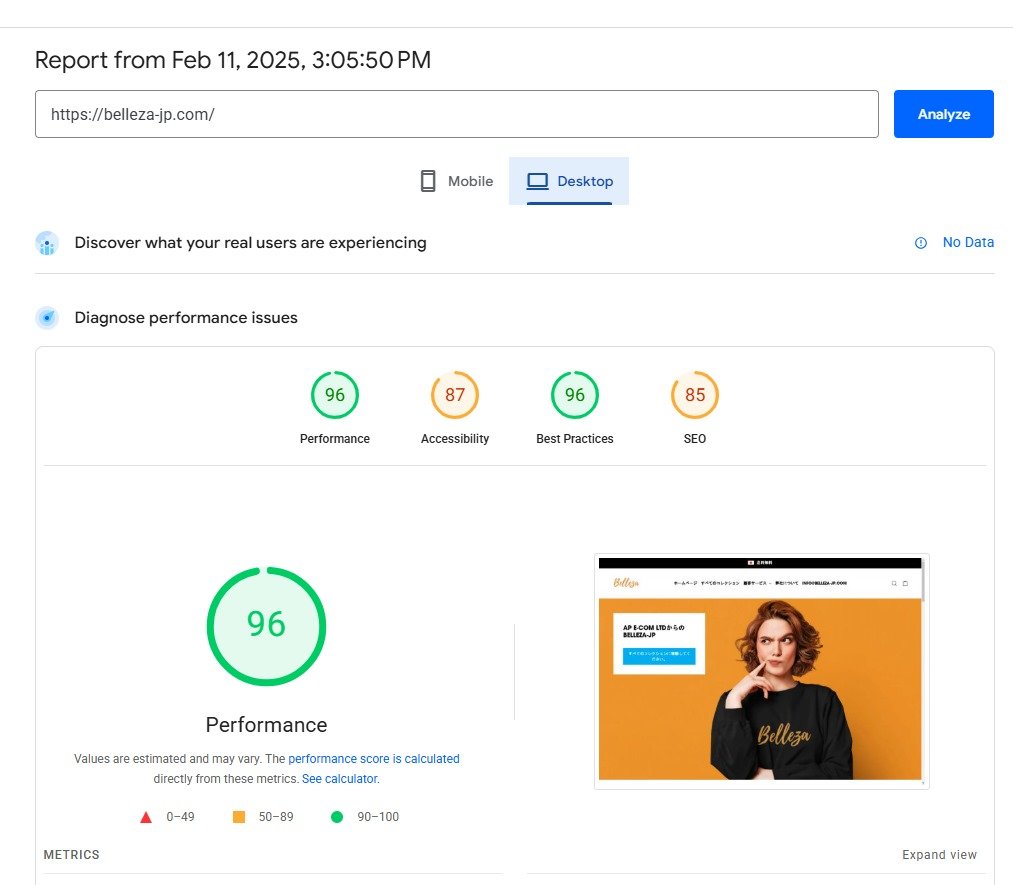The width and height of the screenshot is (1013, 885).
Task: Click the "No Data" link
Action: tap(966, 242)
